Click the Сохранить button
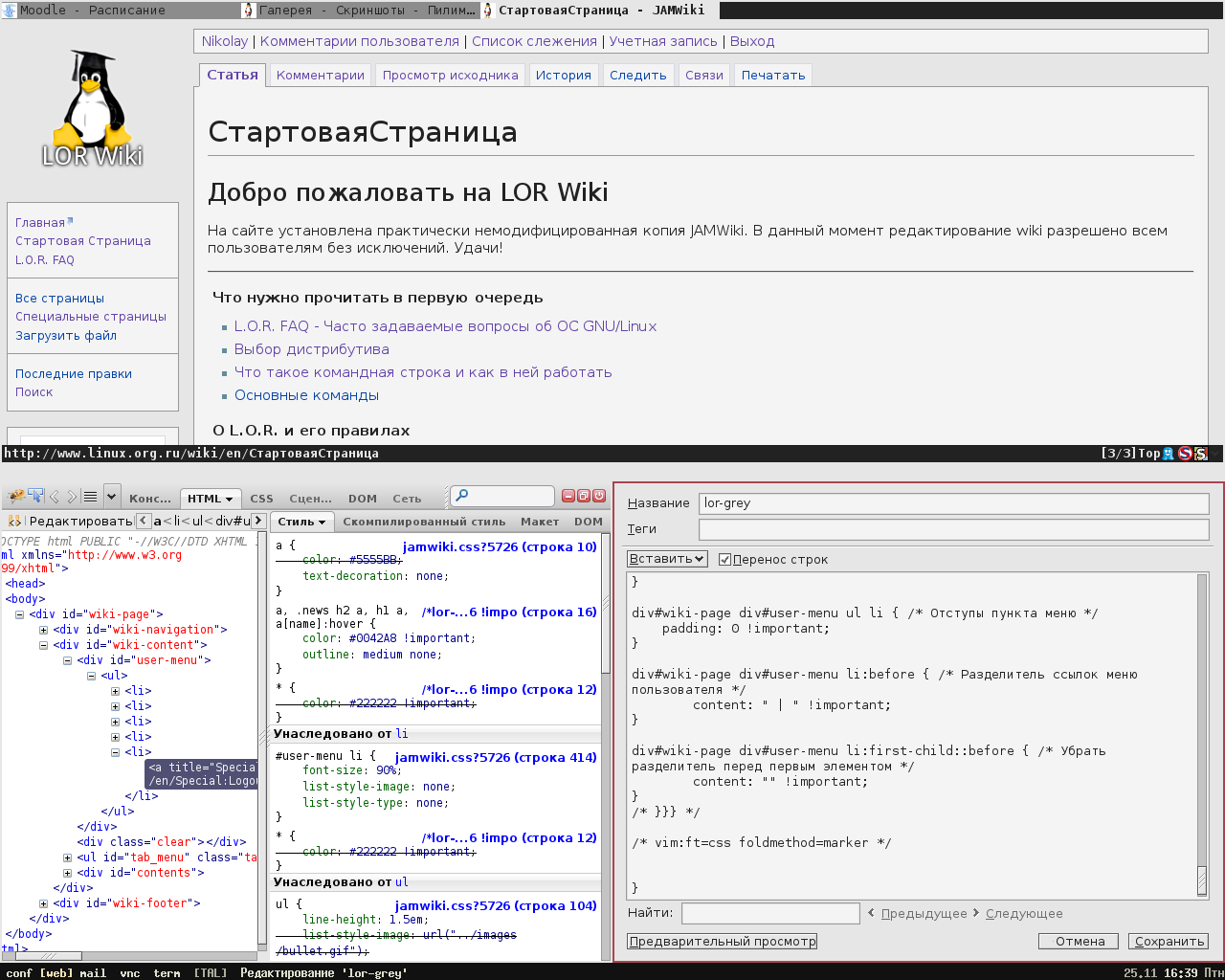The image size is (1225, 980). [1169, 942]
